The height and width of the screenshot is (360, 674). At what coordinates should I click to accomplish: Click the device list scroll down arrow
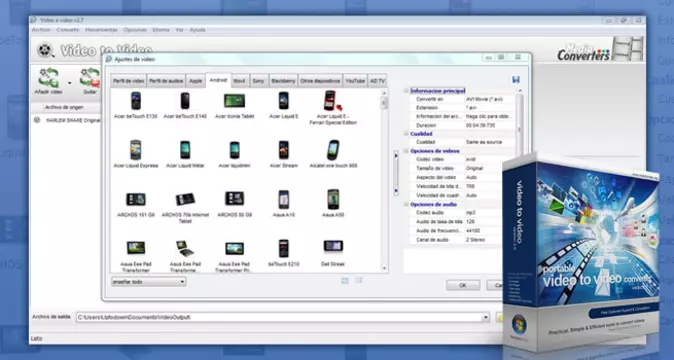point(384,268)
